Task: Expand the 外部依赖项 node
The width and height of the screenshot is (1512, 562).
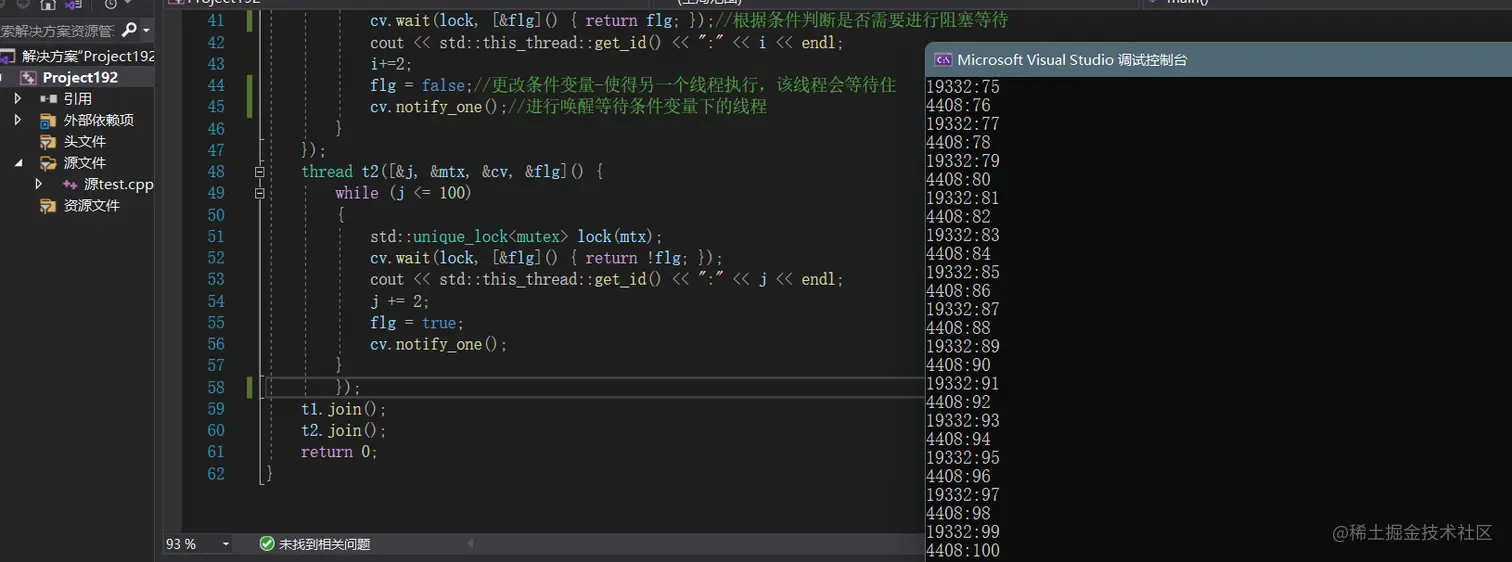Action: coord(17,120)
